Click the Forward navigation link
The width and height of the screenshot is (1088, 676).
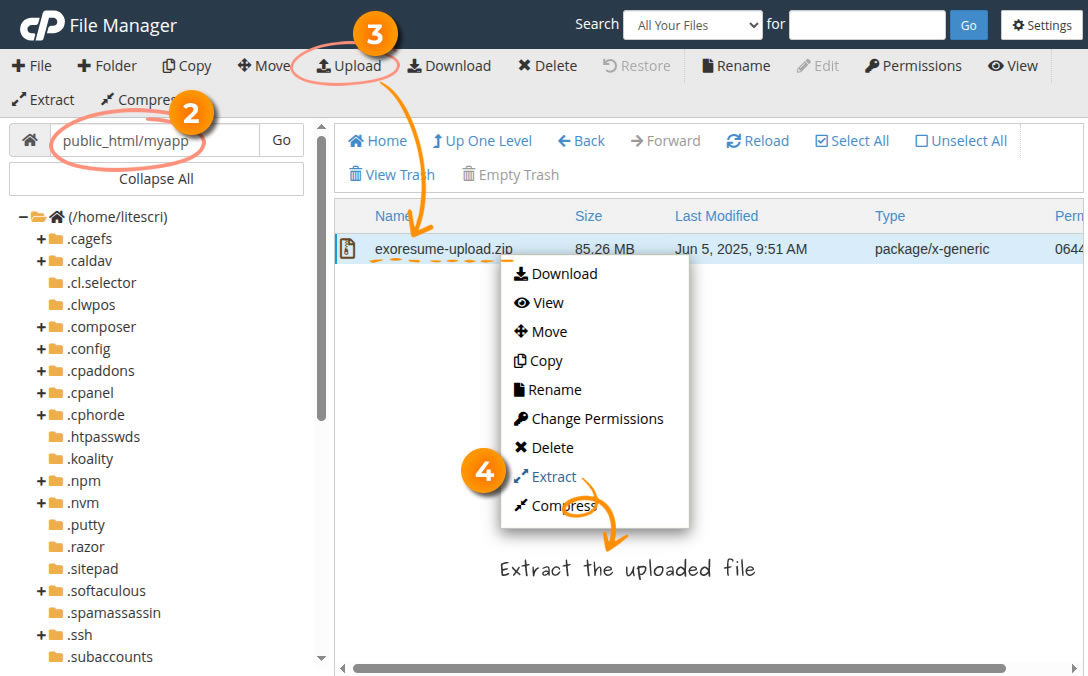click(665, 141)
